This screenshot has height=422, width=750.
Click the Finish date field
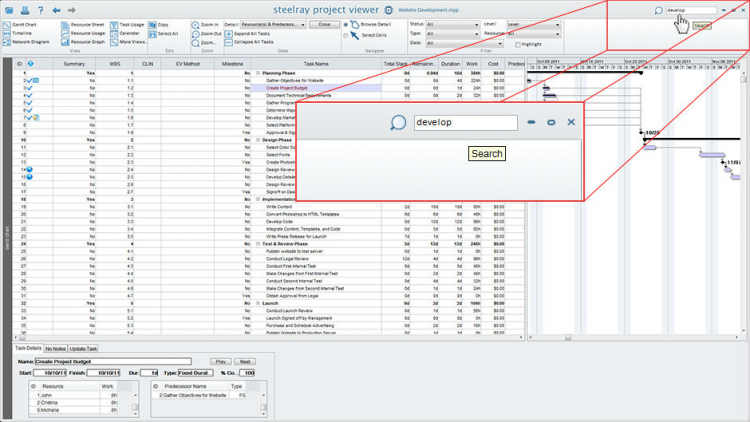pos(103,373)
